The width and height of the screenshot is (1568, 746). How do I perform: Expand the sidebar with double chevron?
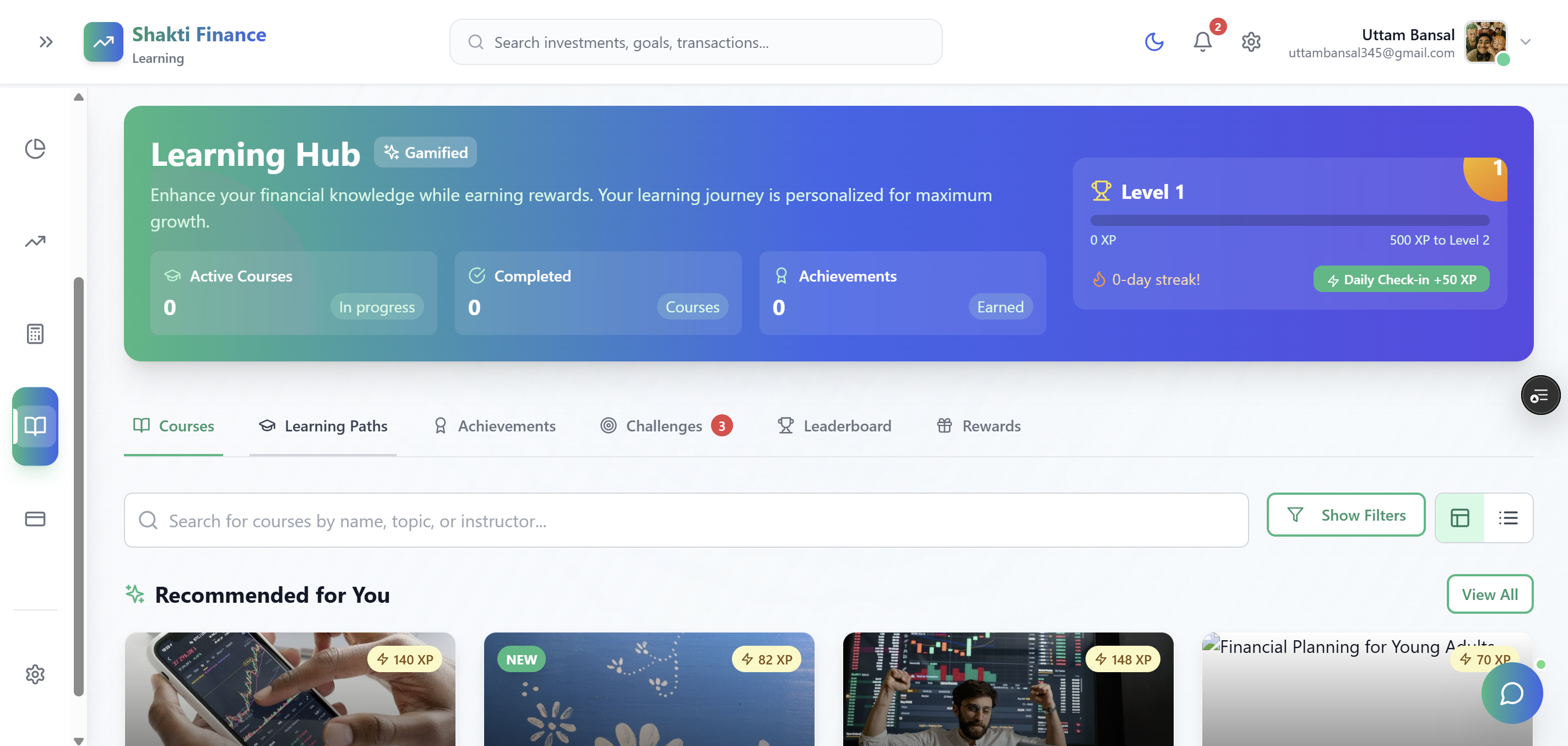point(46,42)
